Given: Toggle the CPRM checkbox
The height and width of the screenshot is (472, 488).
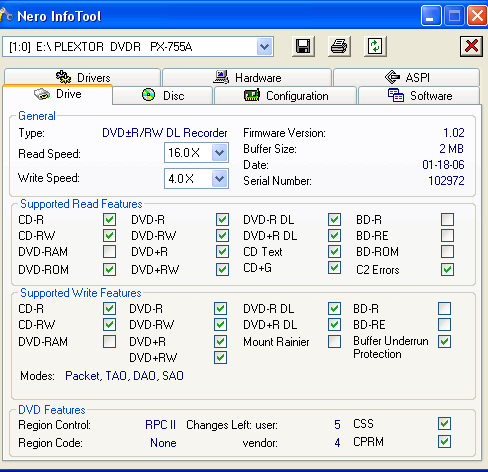Looking at the screenshot, I should [x=444, y=442].
